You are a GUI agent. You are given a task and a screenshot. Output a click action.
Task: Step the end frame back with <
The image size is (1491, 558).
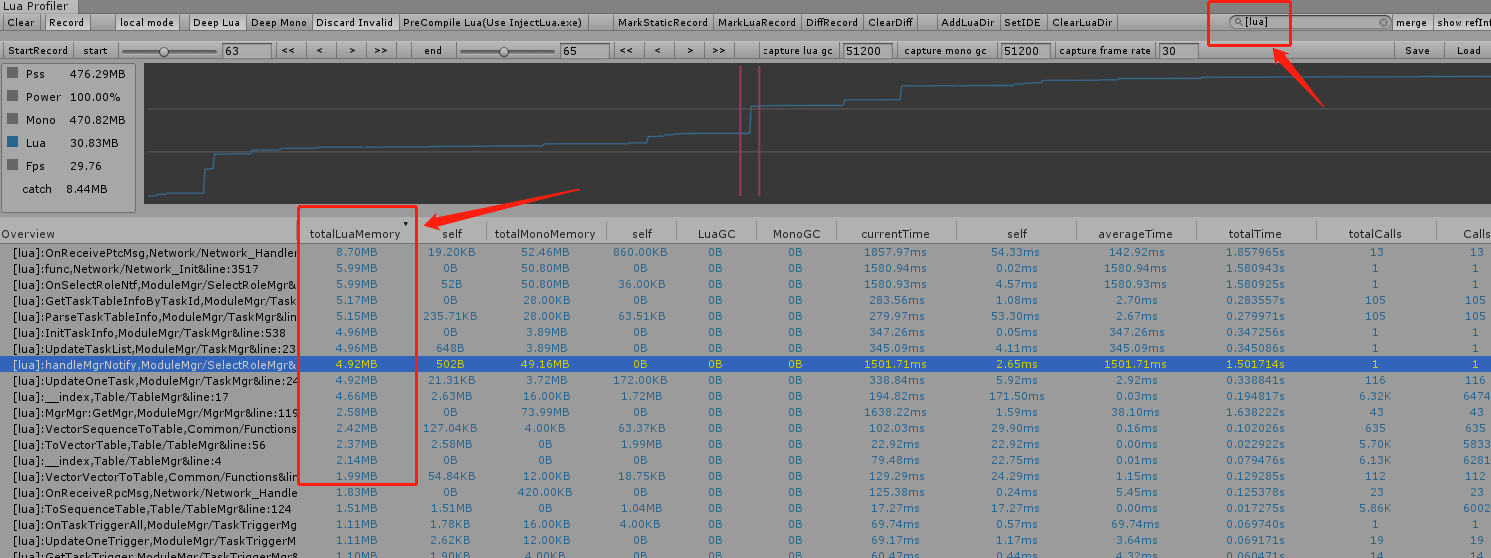click(x=657, y=50)
